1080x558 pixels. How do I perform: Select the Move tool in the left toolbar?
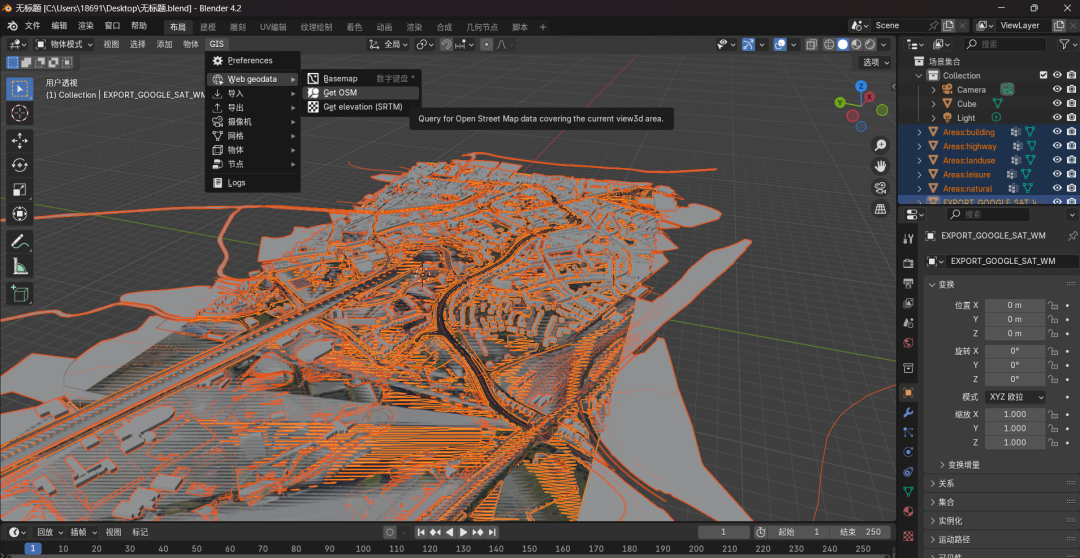tap(19, 140)
